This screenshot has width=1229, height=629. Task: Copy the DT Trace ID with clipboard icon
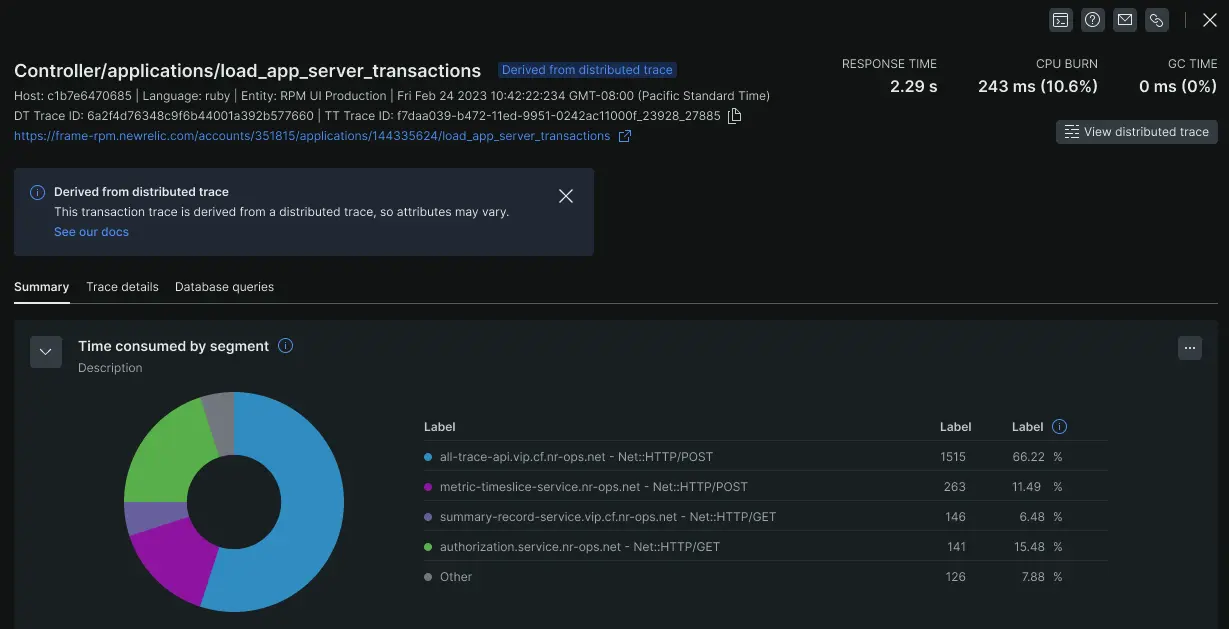click(735, 116)
